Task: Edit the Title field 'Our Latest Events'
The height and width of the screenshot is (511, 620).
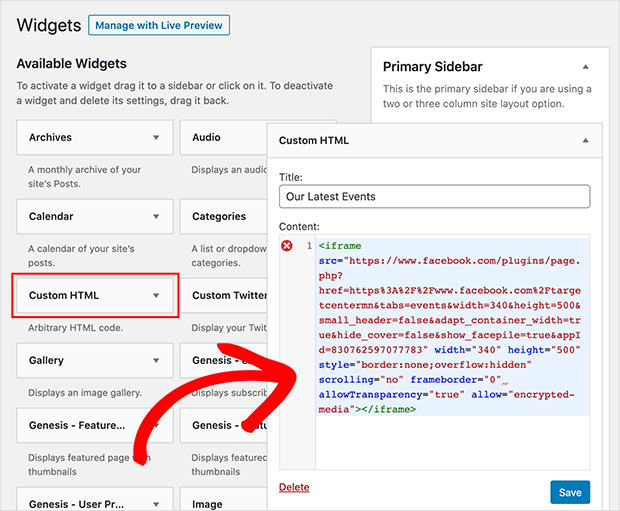Action: pyautogui.click(x=435, y=197)
